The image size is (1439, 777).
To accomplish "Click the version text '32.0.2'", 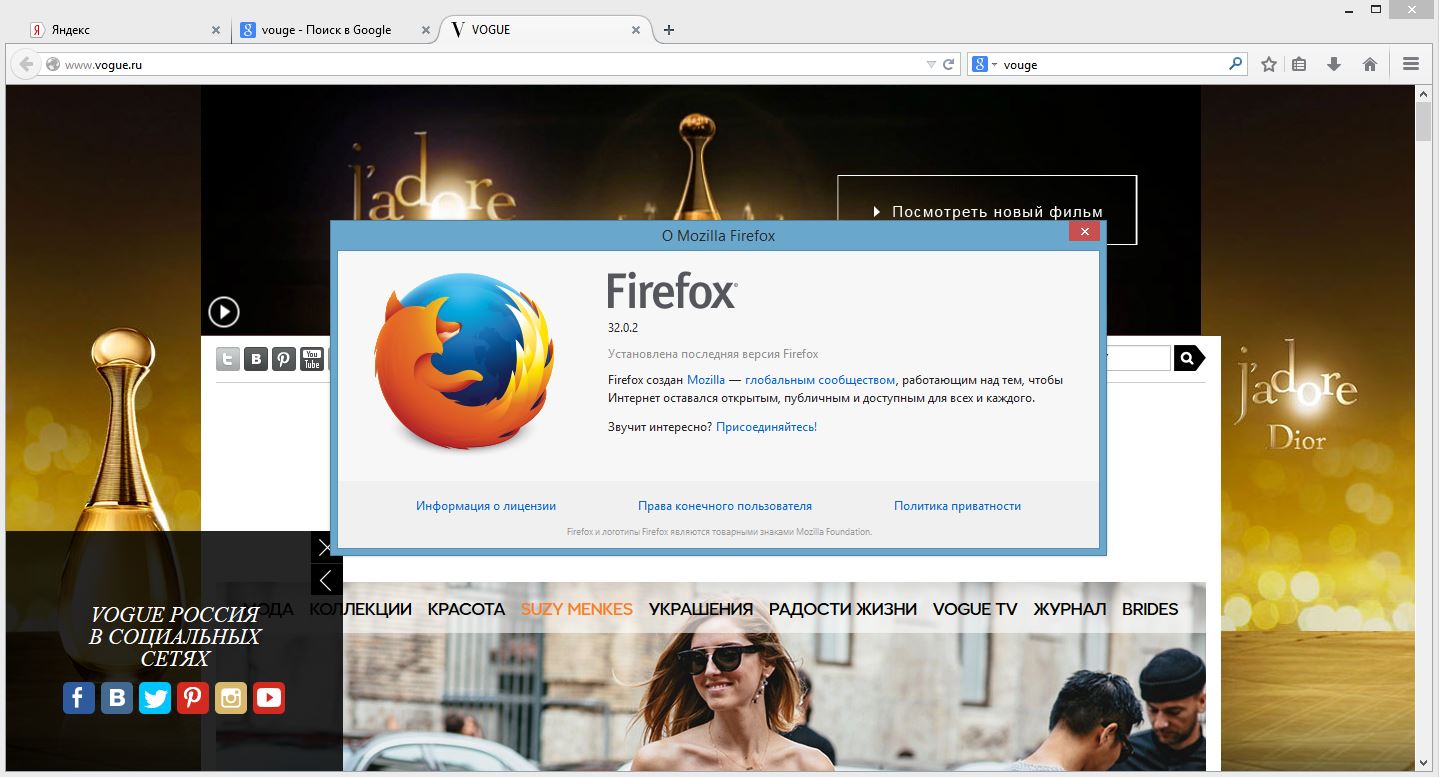I will [x=623, y=328].
